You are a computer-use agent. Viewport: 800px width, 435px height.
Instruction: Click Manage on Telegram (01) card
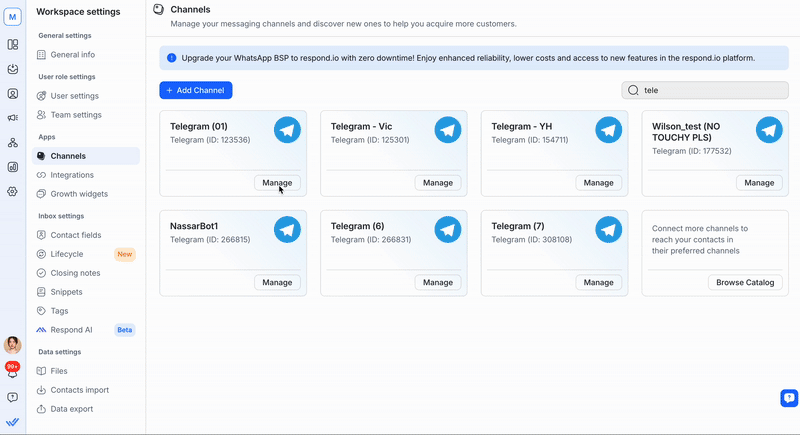[x=277, y=183]
